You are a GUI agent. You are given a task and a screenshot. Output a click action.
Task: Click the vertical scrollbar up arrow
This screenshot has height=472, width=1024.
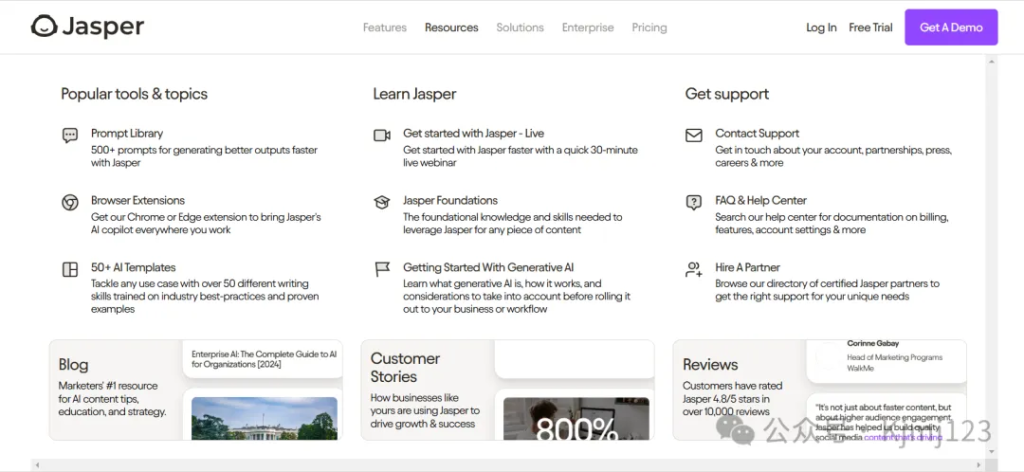click(991, 61)
